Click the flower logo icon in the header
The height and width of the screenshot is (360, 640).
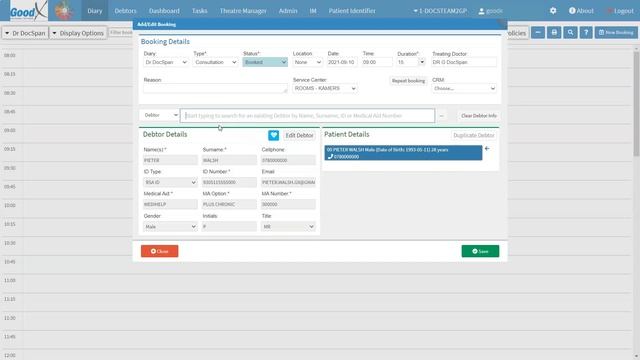pyautogui.click(x=64, y=11)
